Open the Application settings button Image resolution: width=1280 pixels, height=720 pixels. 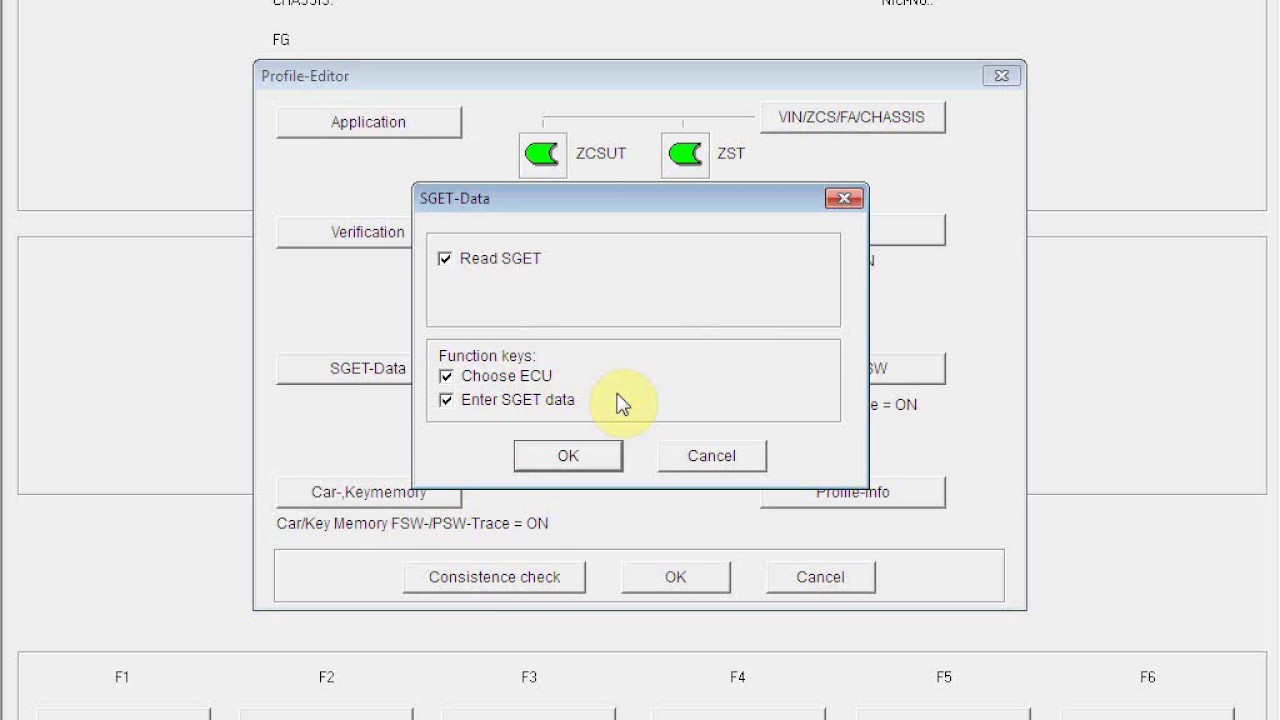pos(369,122)
